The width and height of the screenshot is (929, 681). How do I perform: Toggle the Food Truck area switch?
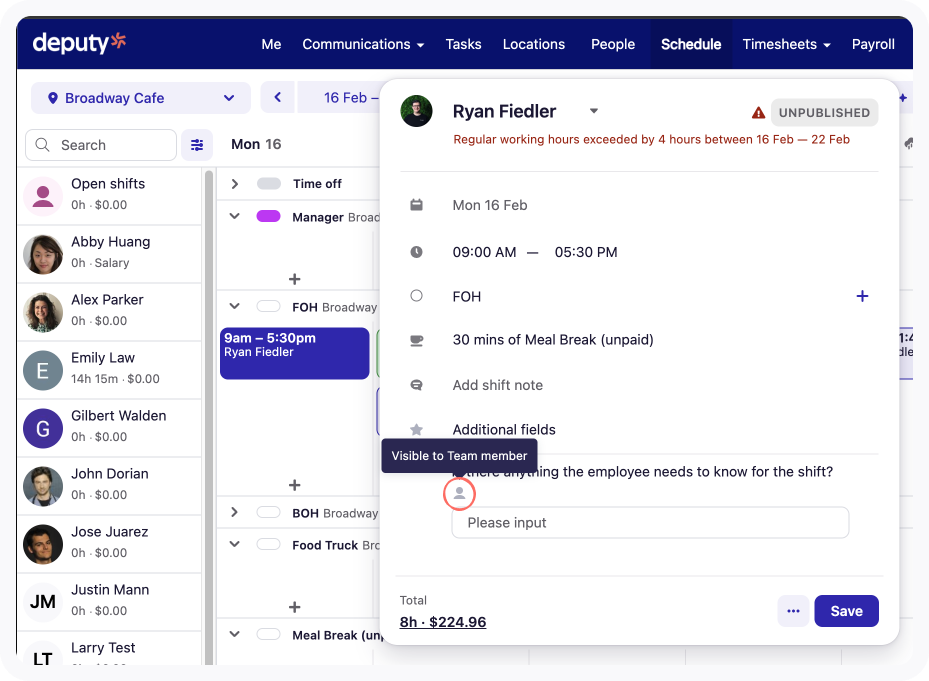[268, 546]
